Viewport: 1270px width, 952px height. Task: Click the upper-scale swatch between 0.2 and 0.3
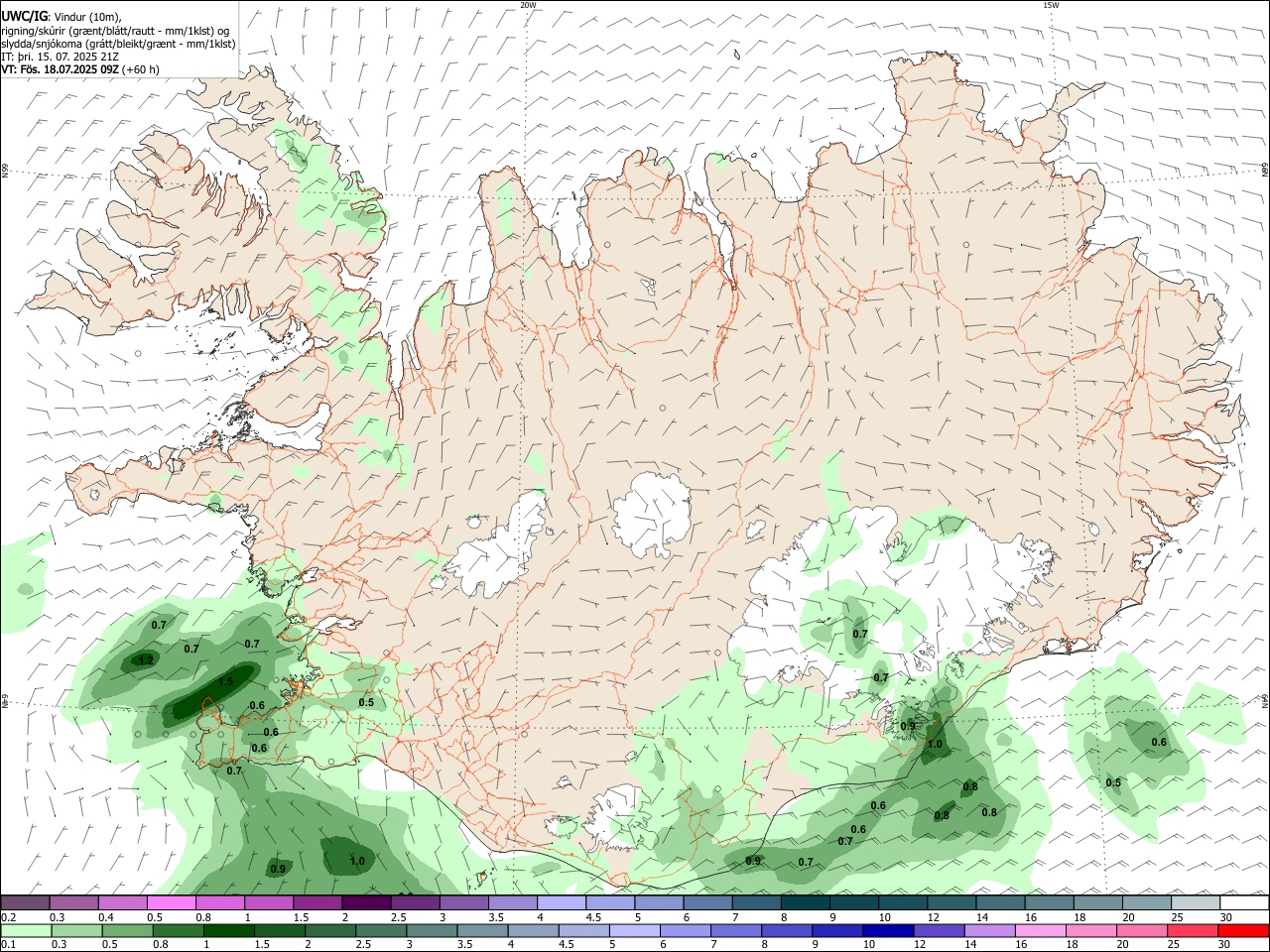point(25,902)
